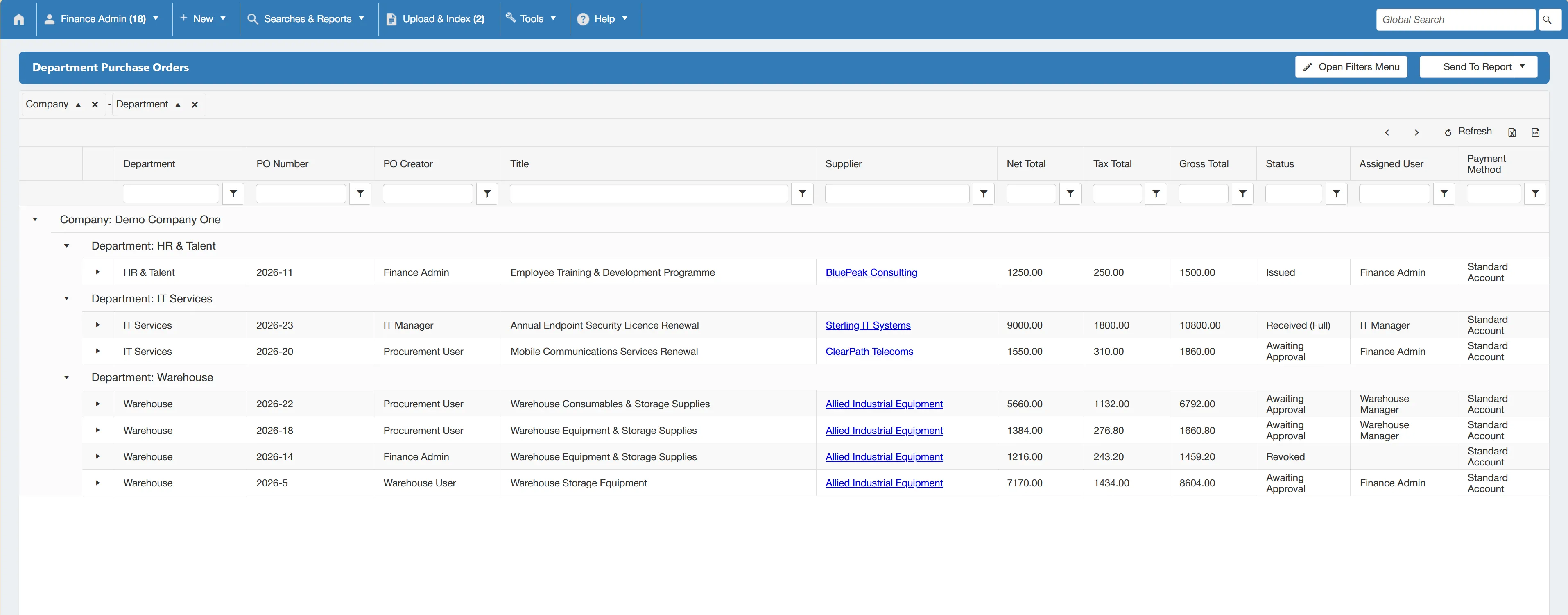
Task: Collapse the HR & Talent department group
Action: [66, 246]
